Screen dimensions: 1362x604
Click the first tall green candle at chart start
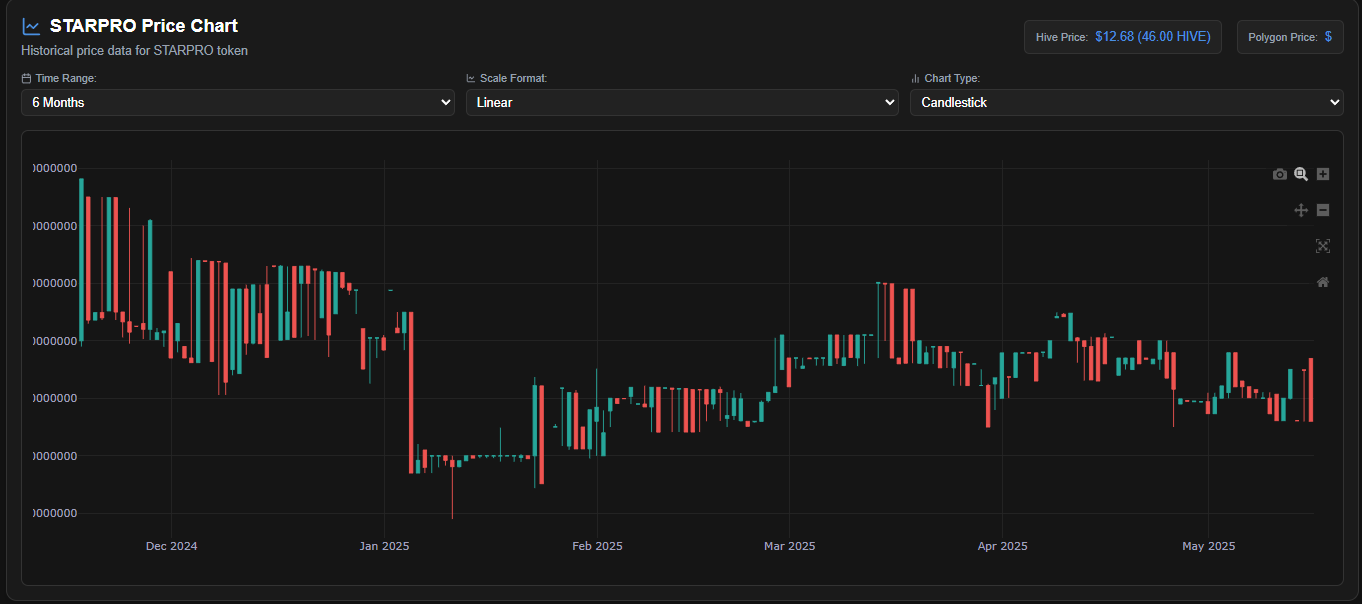click(x=81, y=260)
